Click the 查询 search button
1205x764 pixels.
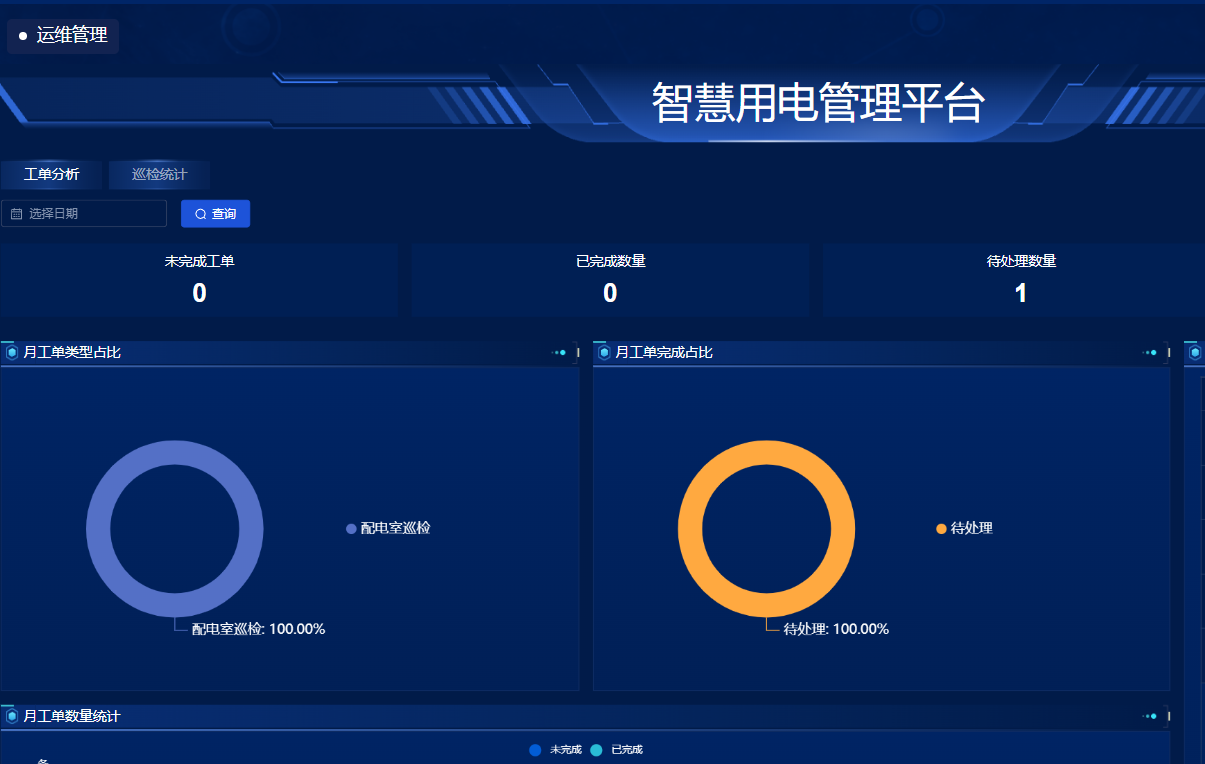(215, 214)
